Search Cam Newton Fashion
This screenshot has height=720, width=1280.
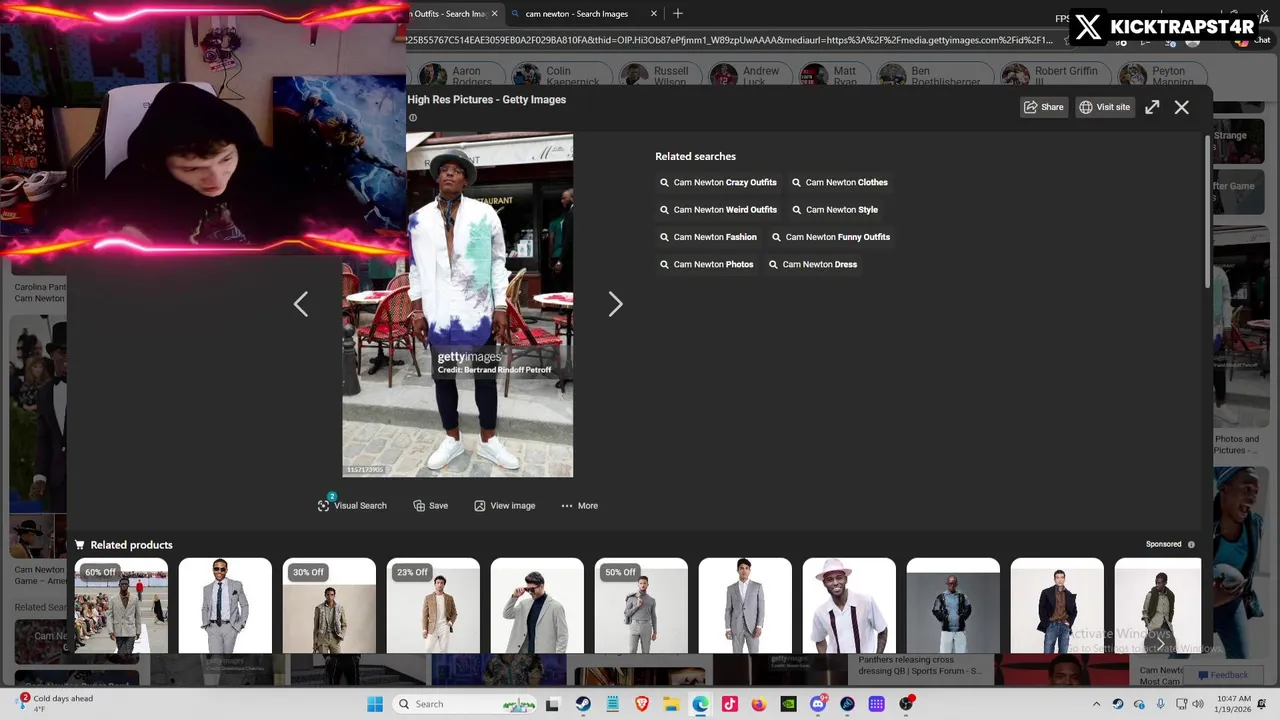708,237
